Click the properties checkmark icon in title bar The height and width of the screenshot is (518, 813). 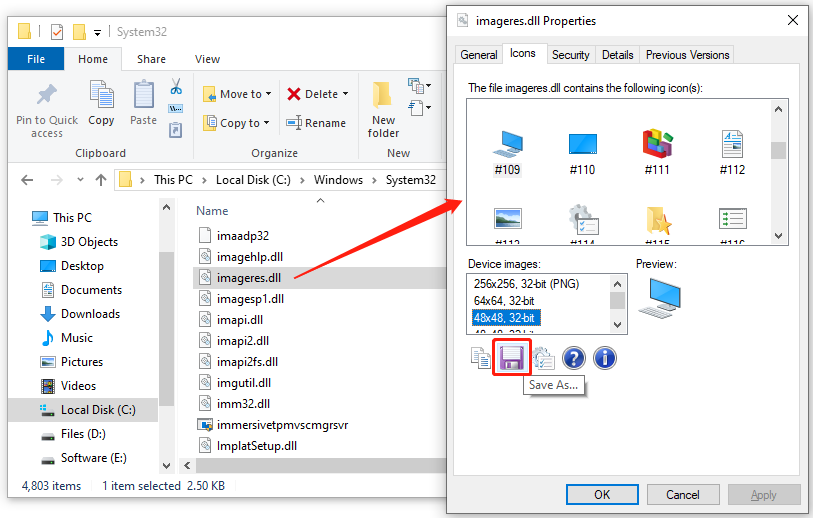[57, 32]
